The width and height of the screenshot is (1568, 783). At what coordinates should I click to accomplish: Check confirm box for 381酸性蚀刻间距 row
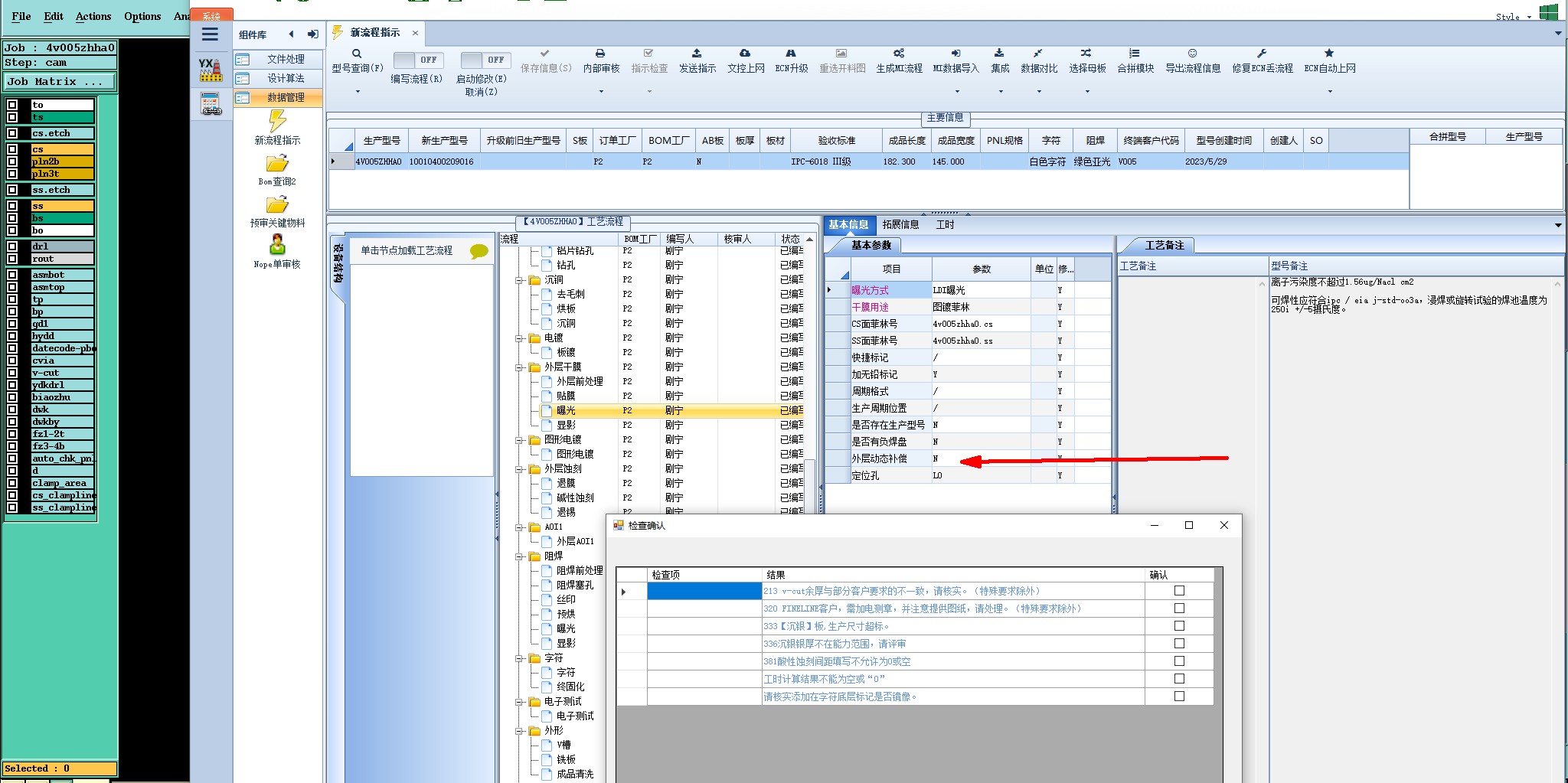tap(1179, 661)
